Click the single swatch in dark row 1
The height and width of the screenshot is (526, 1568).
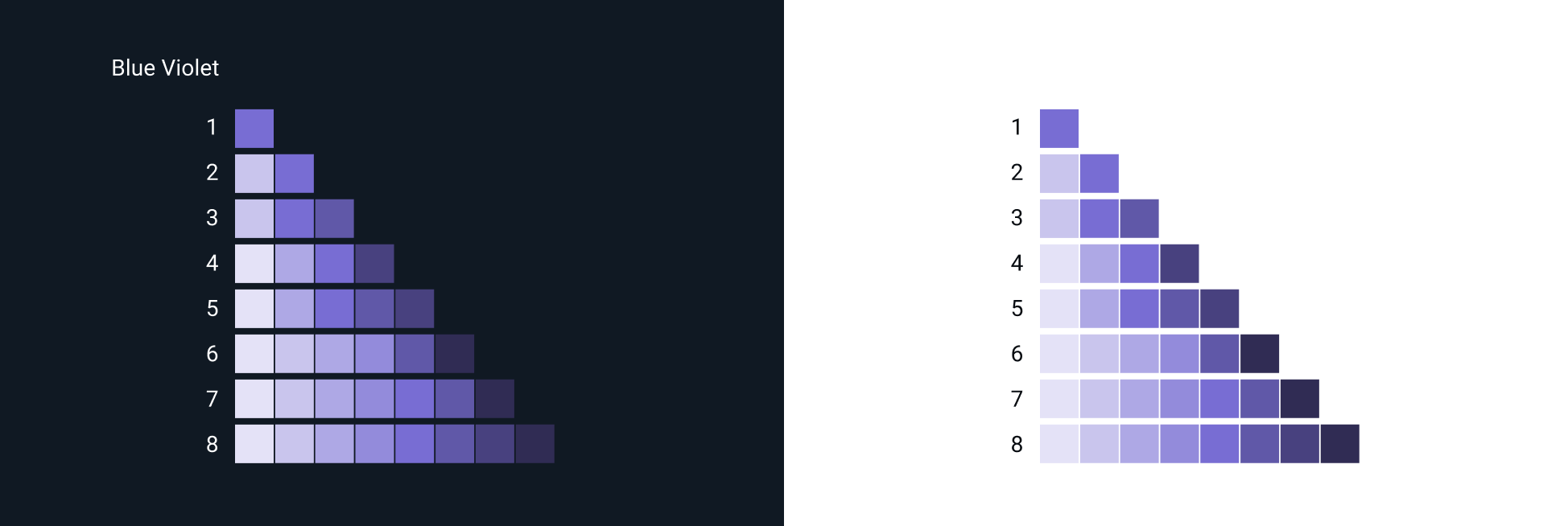(254, 129)
